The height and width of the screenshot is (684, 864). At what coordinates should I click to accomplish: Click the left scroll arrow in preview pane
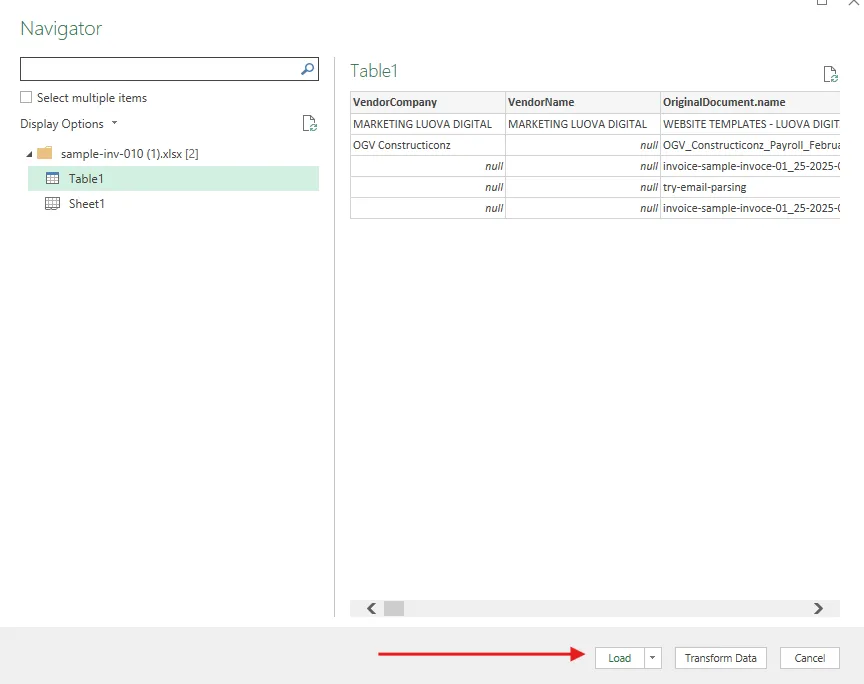pos(370,608)
